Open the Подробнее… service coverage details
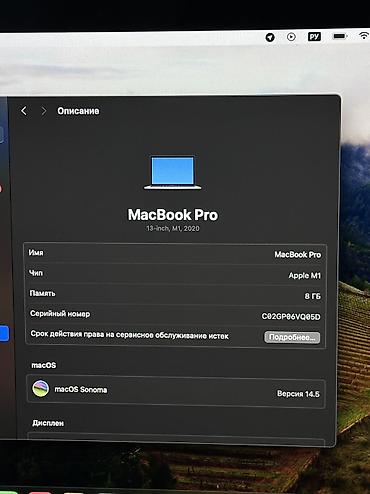This screenshot has width=370, height=494. [x=292, y=337]
